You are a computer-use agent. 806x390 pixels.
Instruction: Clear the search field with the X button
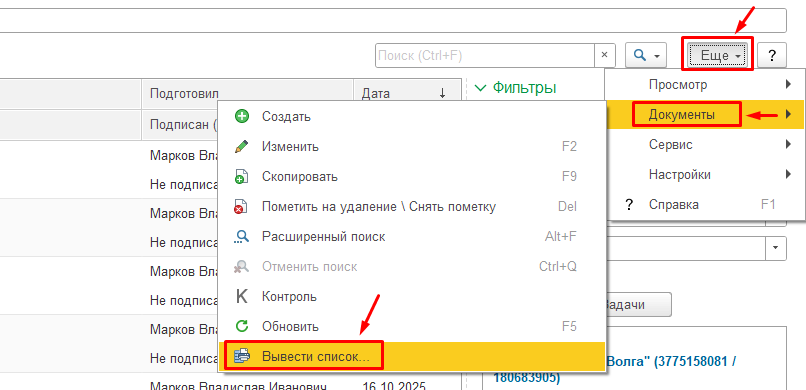tap(604, 55)
